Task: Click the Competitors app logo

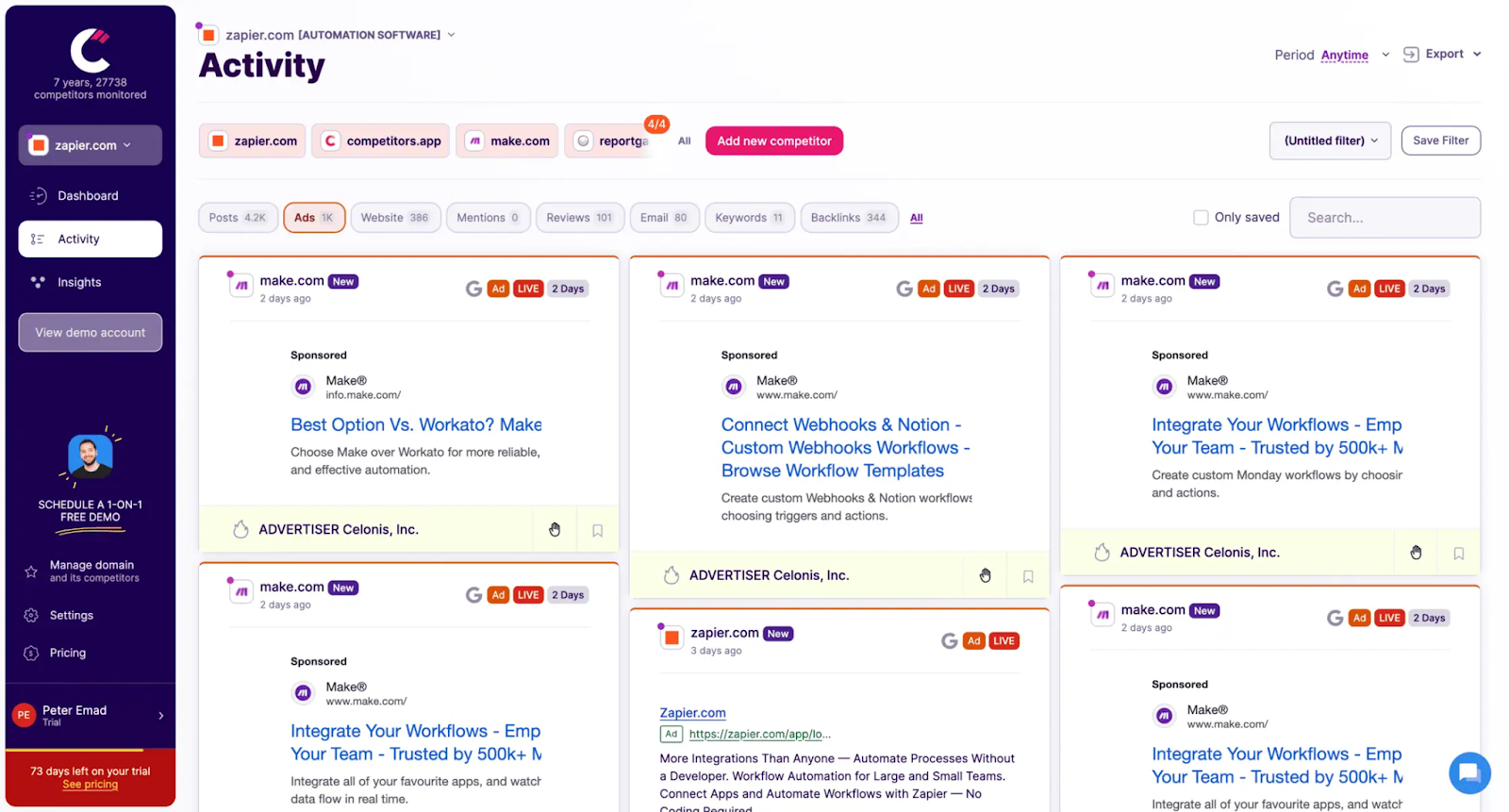Action: click(x=90, y=51)
